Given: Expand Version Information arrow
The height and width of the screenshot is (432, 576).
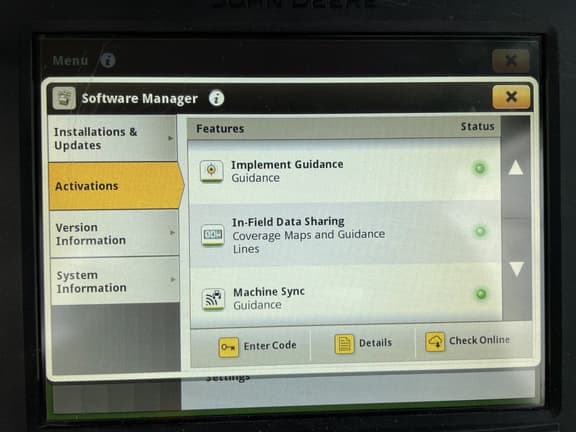Looking at the screenshot, I should (x=172, y=233).
